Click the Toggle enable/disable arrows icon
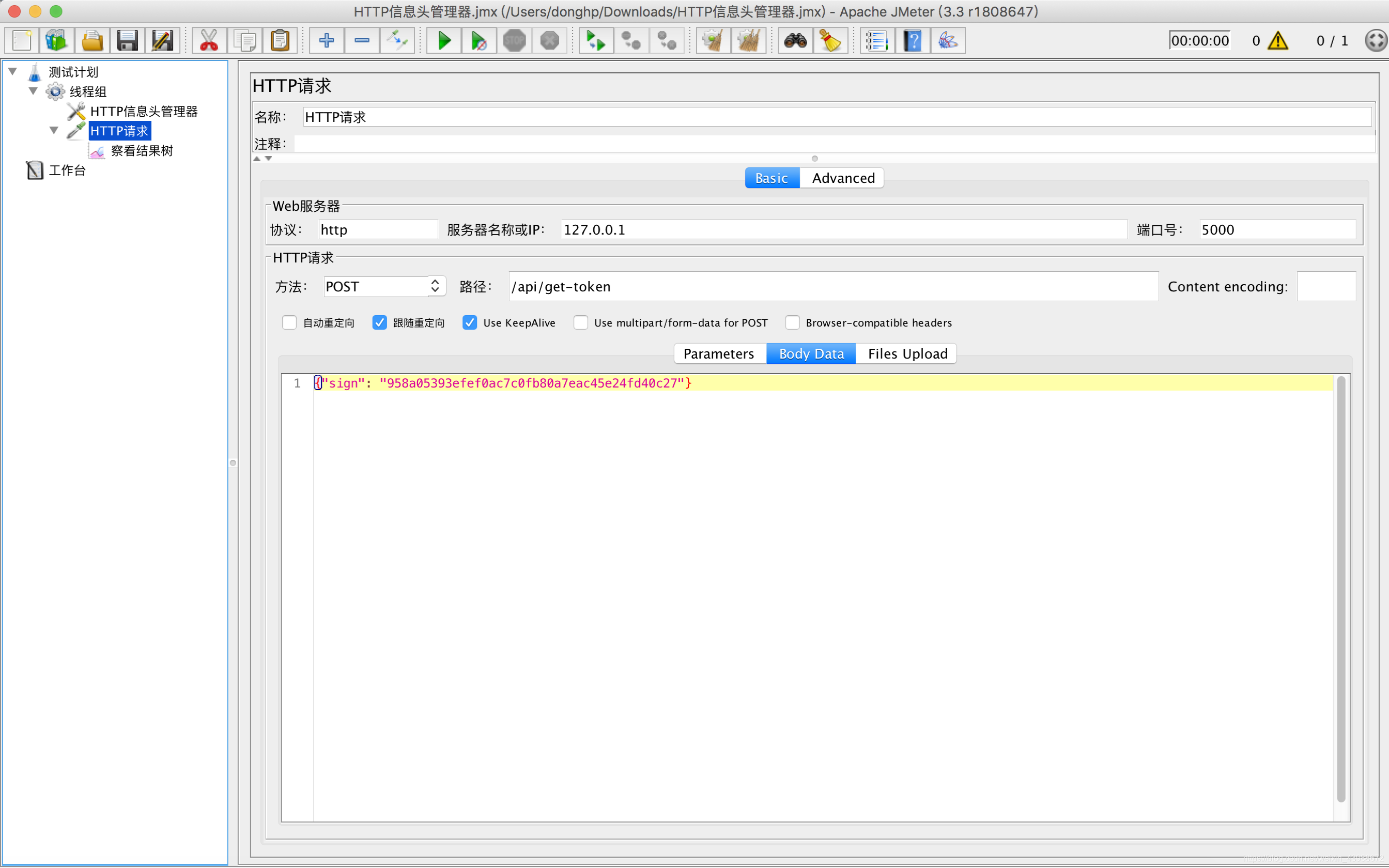 point(397,41)
